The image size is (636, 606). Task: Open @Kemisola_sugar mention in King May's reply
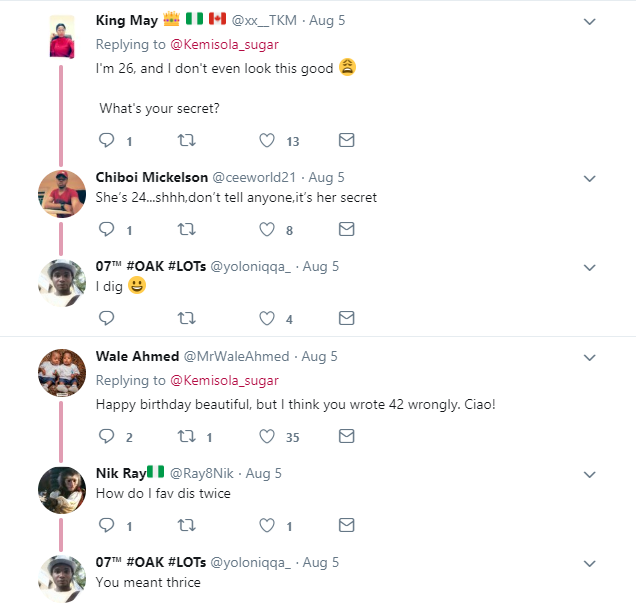point(225,44)
